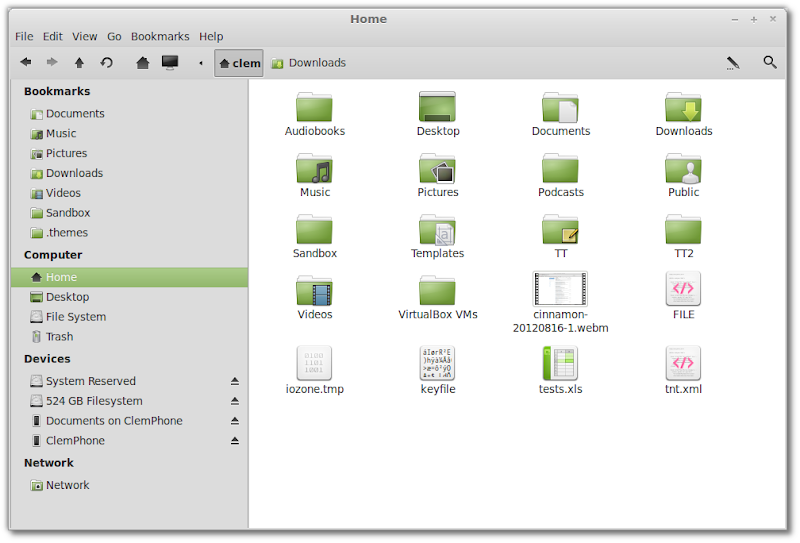This screenshot has height=543, width=800.
Task: Open the search tool with the magnifier
Action: click(769, 62)
